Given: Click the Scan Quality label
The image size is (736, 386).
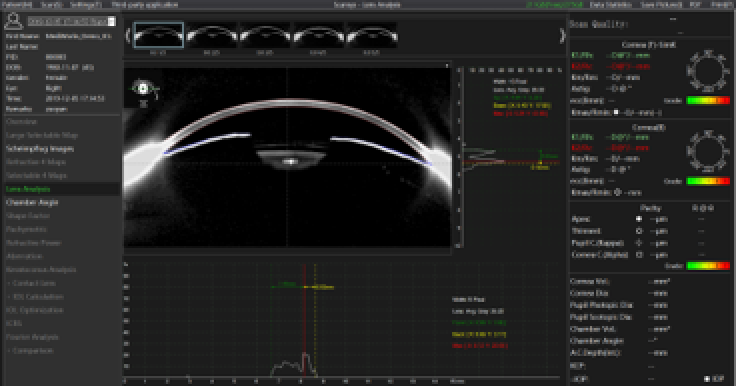Looking at the screenshot, I should point(599,24).
